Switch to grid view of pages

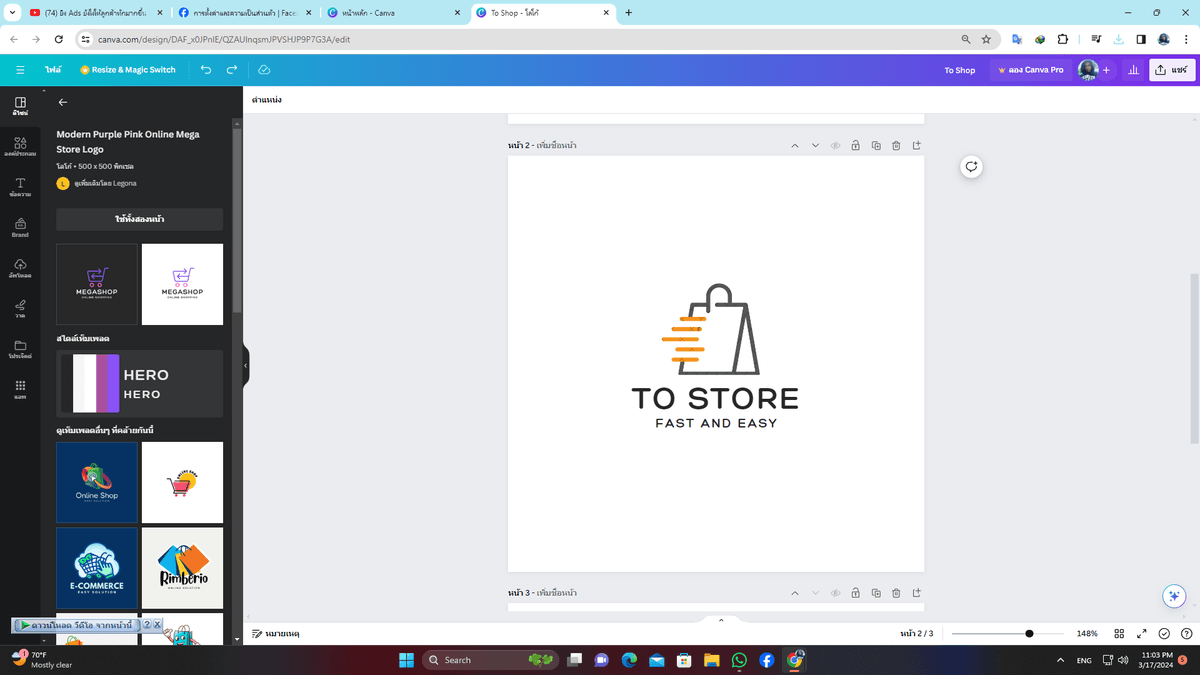[x=1119, y=634]
